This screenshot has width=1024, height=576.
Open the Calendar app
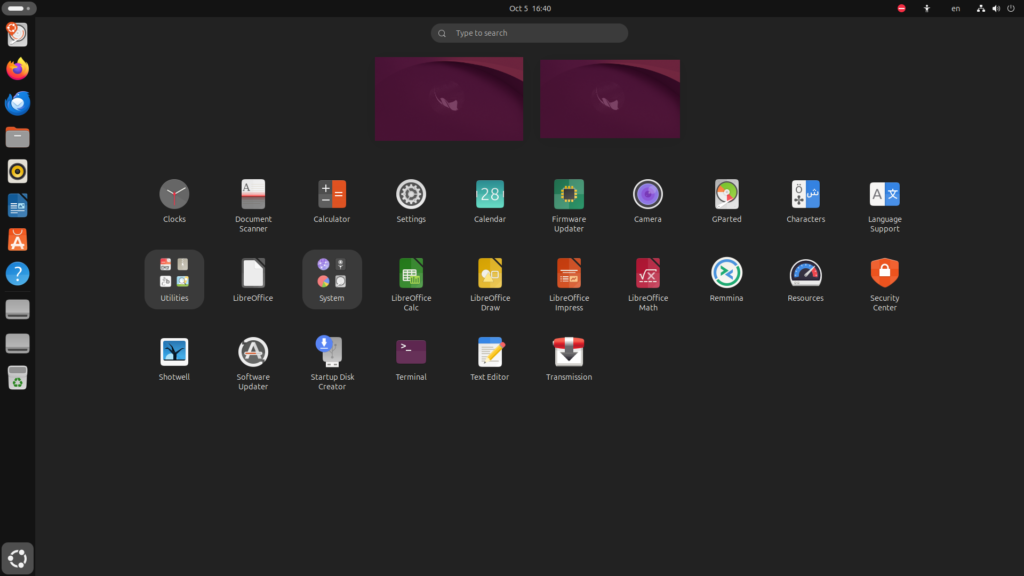click(490, 201)
